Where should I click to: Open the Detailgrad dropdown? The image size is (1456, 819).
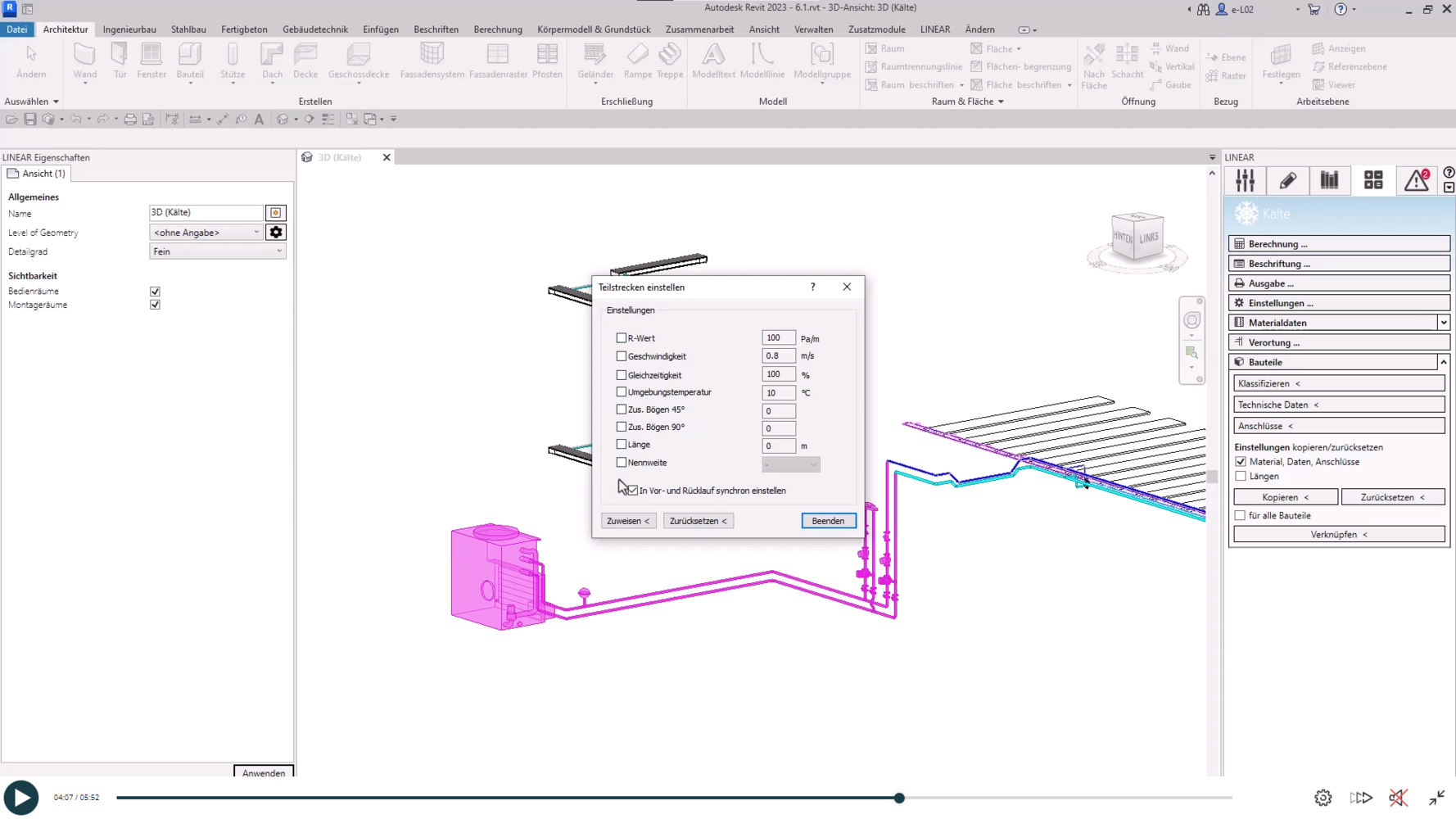click(217, 251)
